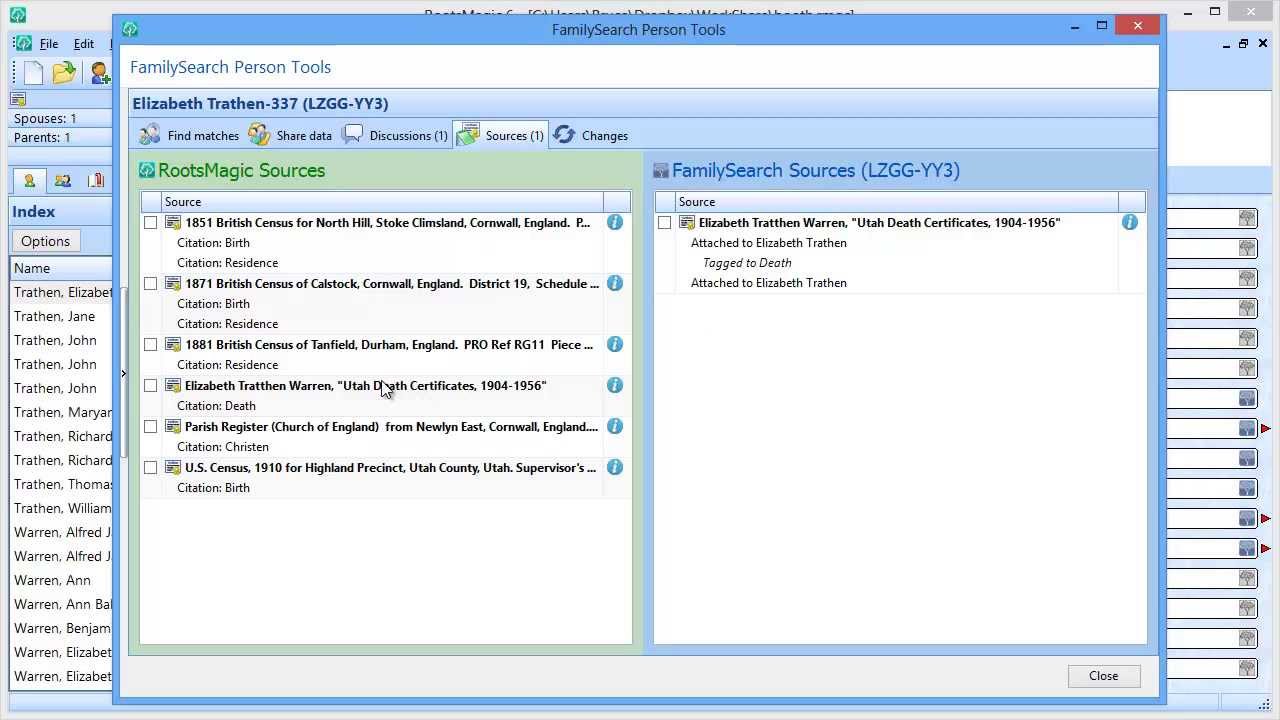Click source icon of 1881 British Census row

pos(173,345)
